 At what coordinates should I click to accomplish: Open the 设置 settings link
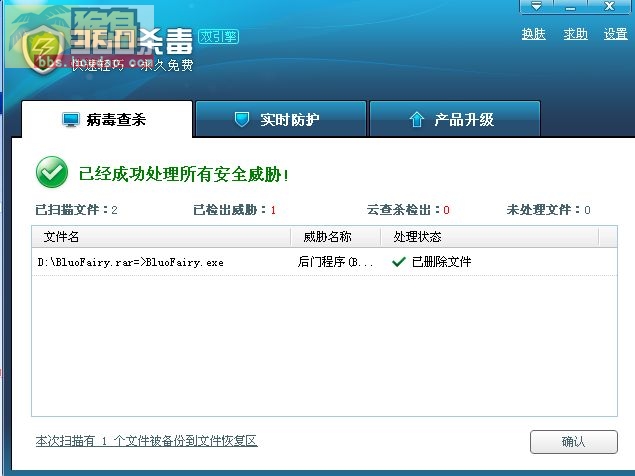click(x=616, y=34)
